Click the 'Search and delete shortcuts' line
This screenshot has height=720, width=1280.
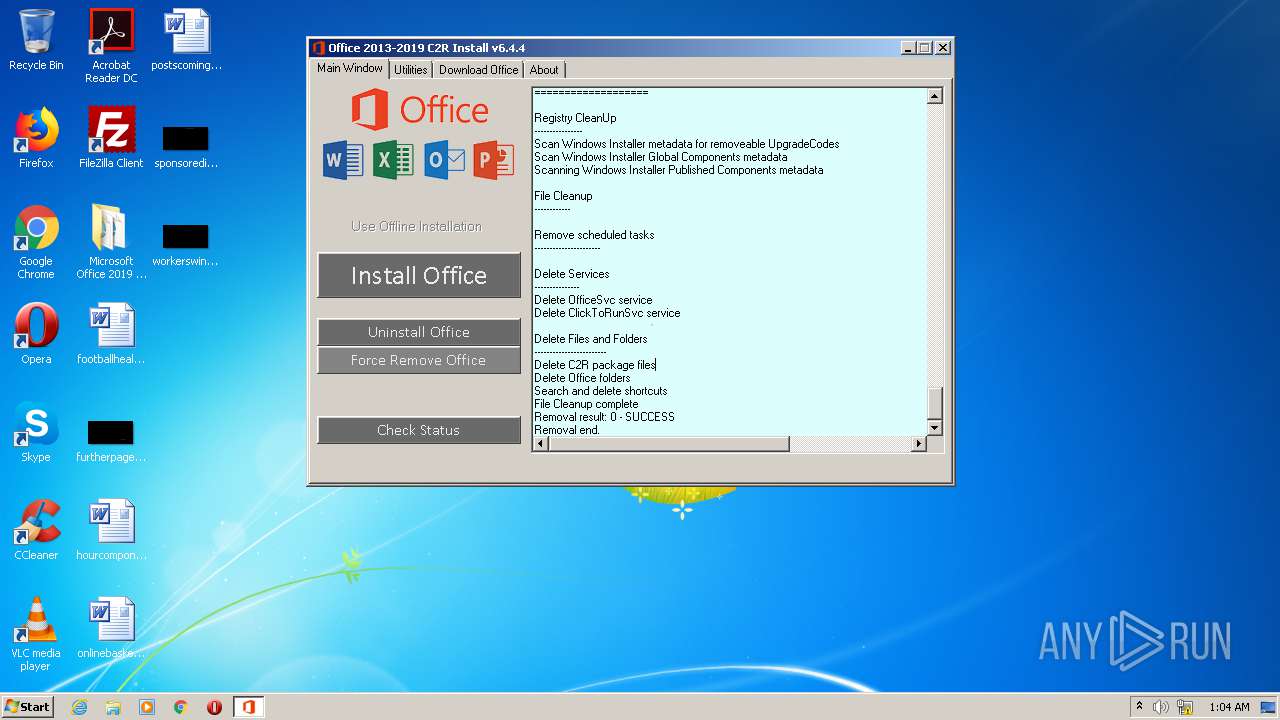(600, 391)
